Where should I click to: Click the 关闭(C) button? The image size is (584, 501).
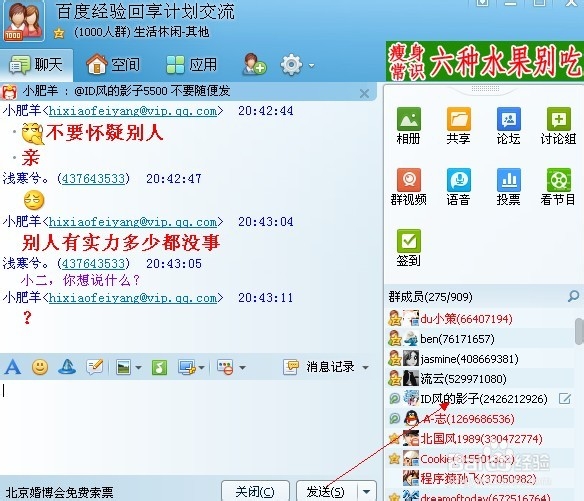(255, 492)
